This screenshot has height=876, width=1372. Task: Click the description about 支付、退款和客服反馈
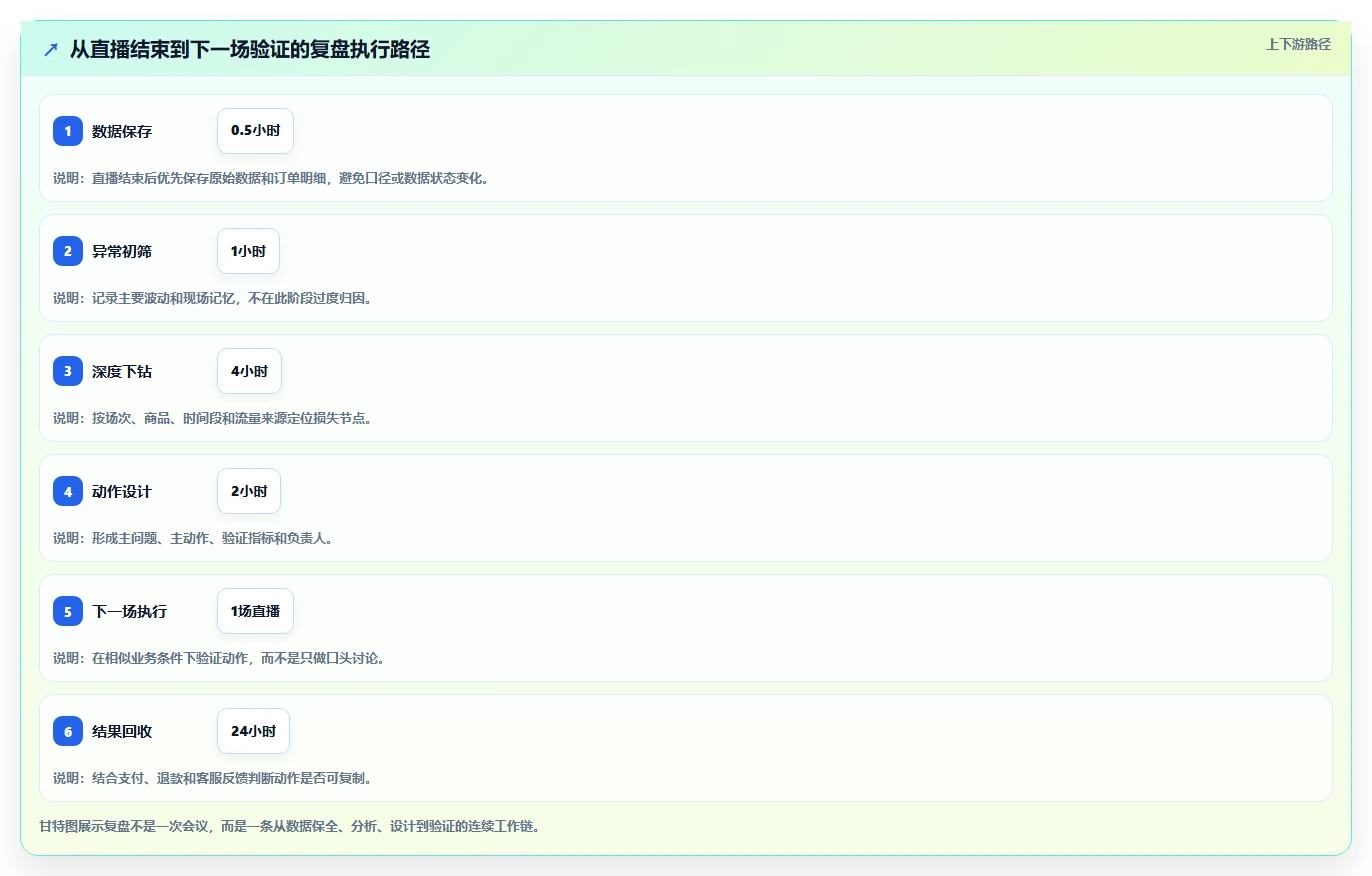point(212,778)
